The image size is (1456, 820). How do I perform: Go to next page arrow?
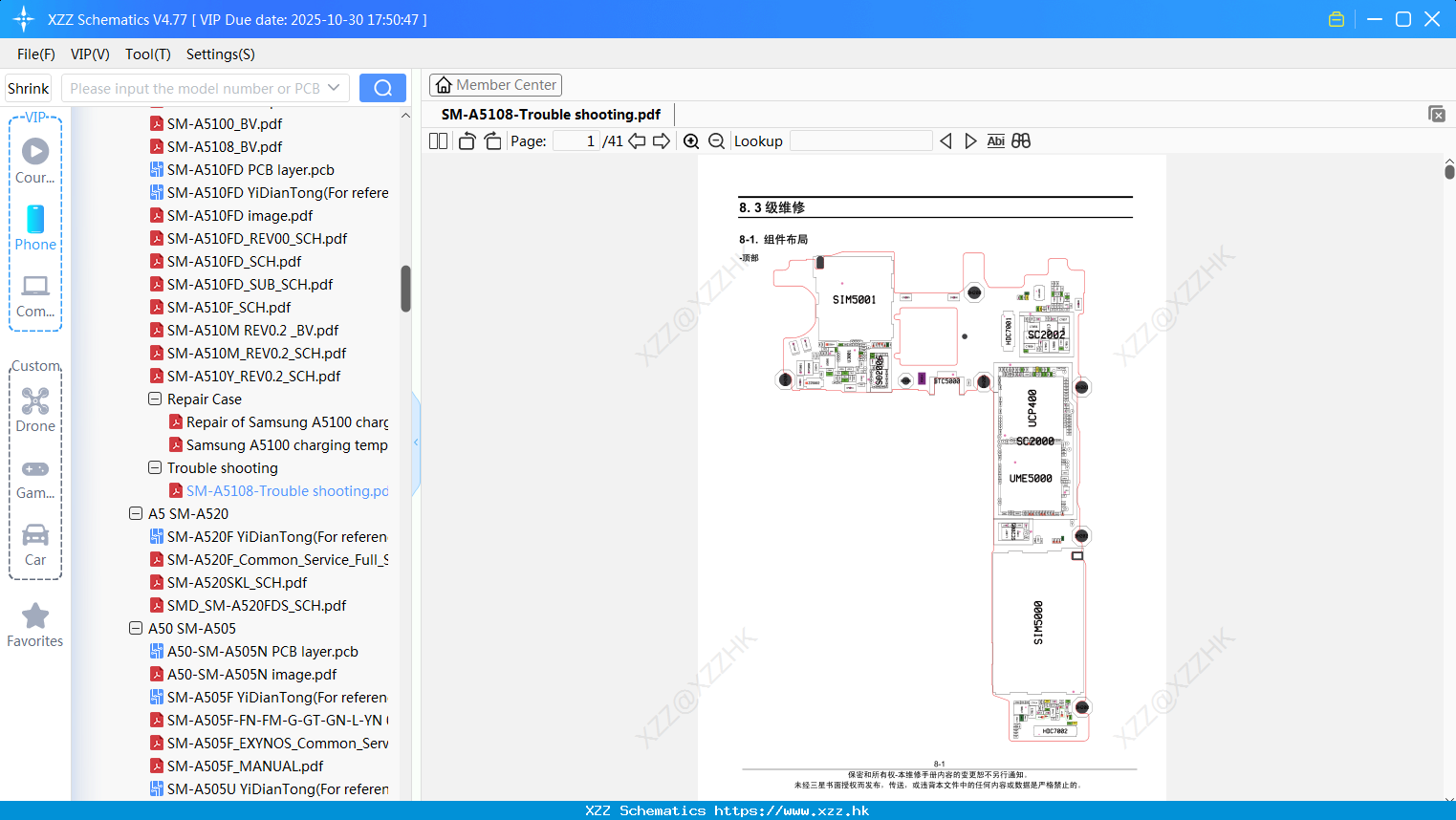point(662,140)
